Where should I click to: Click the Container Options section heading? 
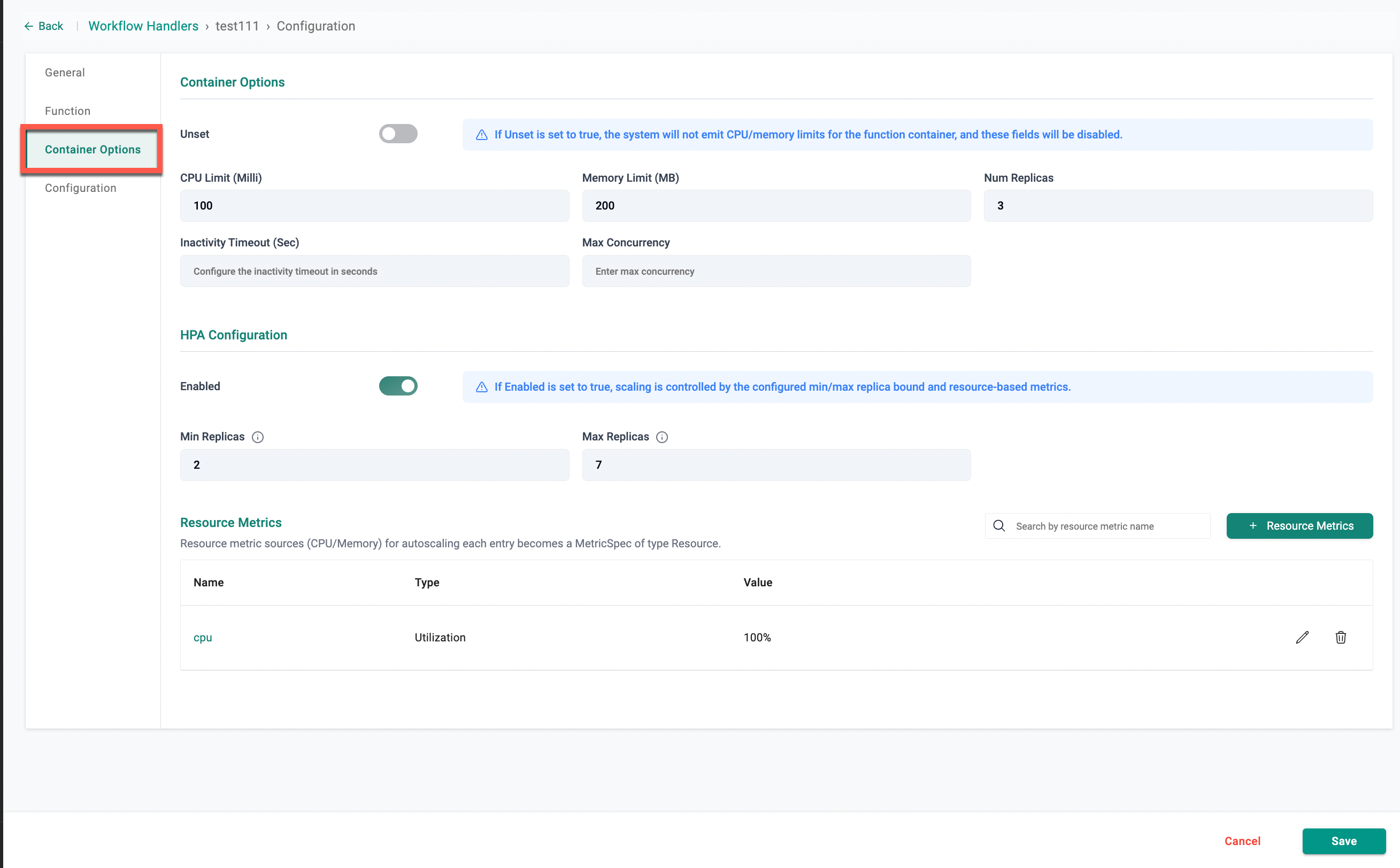(x=232, y=82)
